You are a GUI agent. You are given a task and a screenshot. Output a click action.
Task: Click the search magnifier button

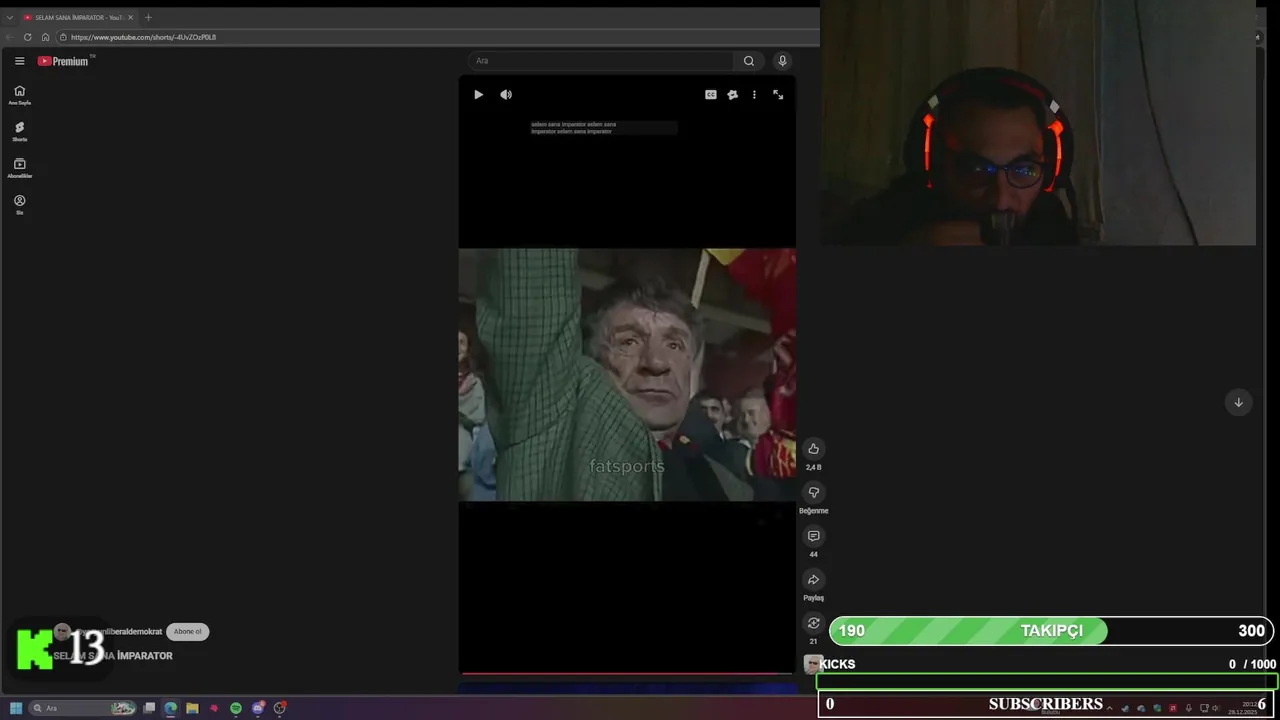(748, 61)
